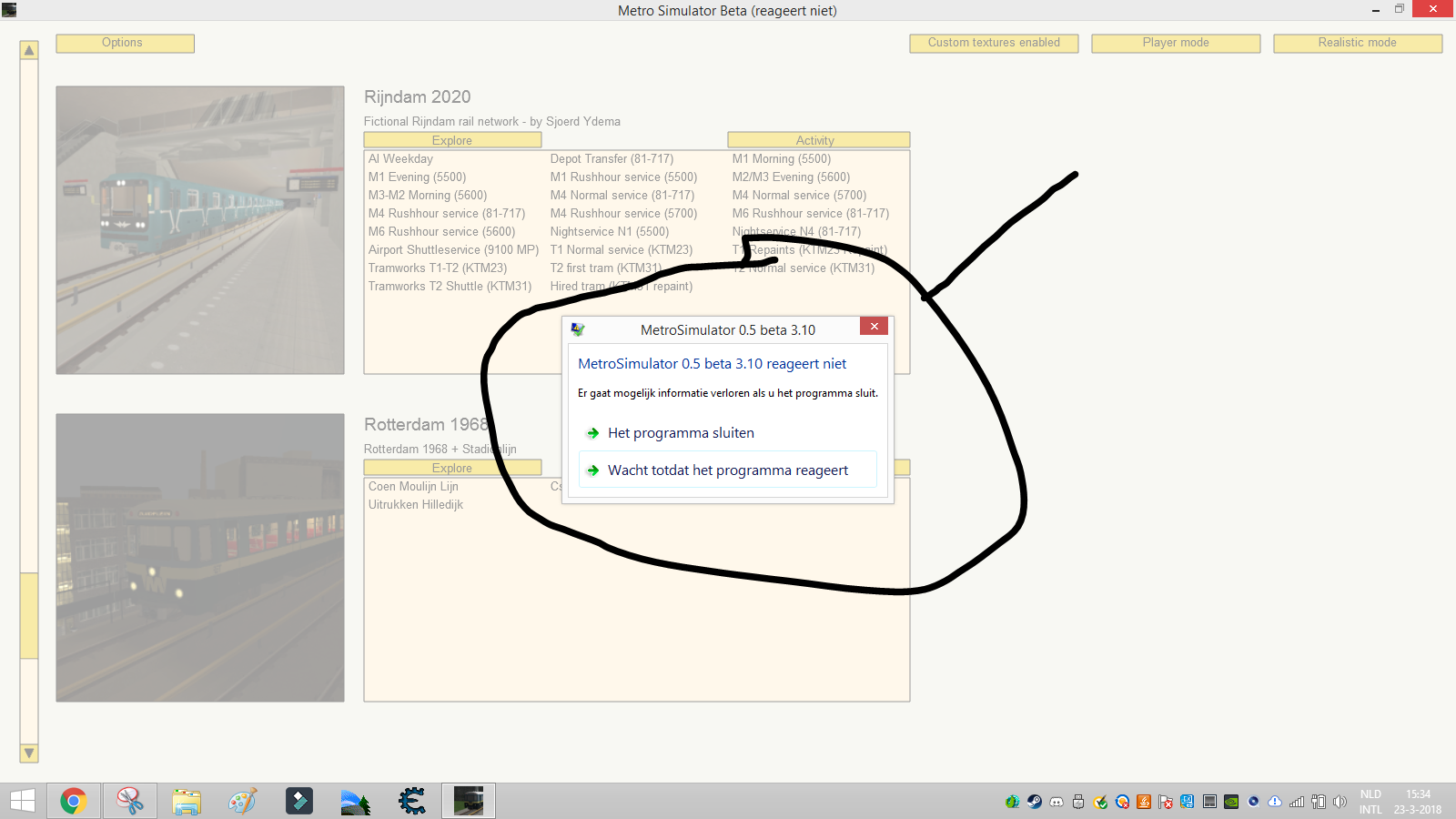The width and height of the screenshot is (1456, 819).
Task: Click the yellow checkmark tray icon
Action: coord(1100,802)
